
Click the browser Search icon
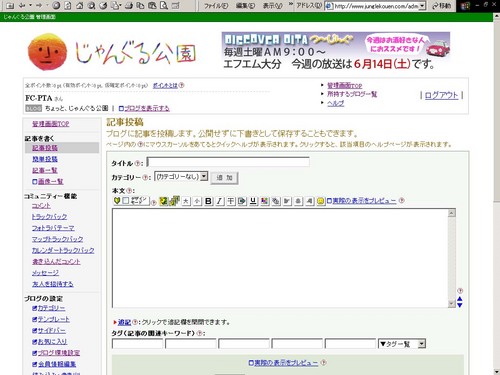coord(91,6)
